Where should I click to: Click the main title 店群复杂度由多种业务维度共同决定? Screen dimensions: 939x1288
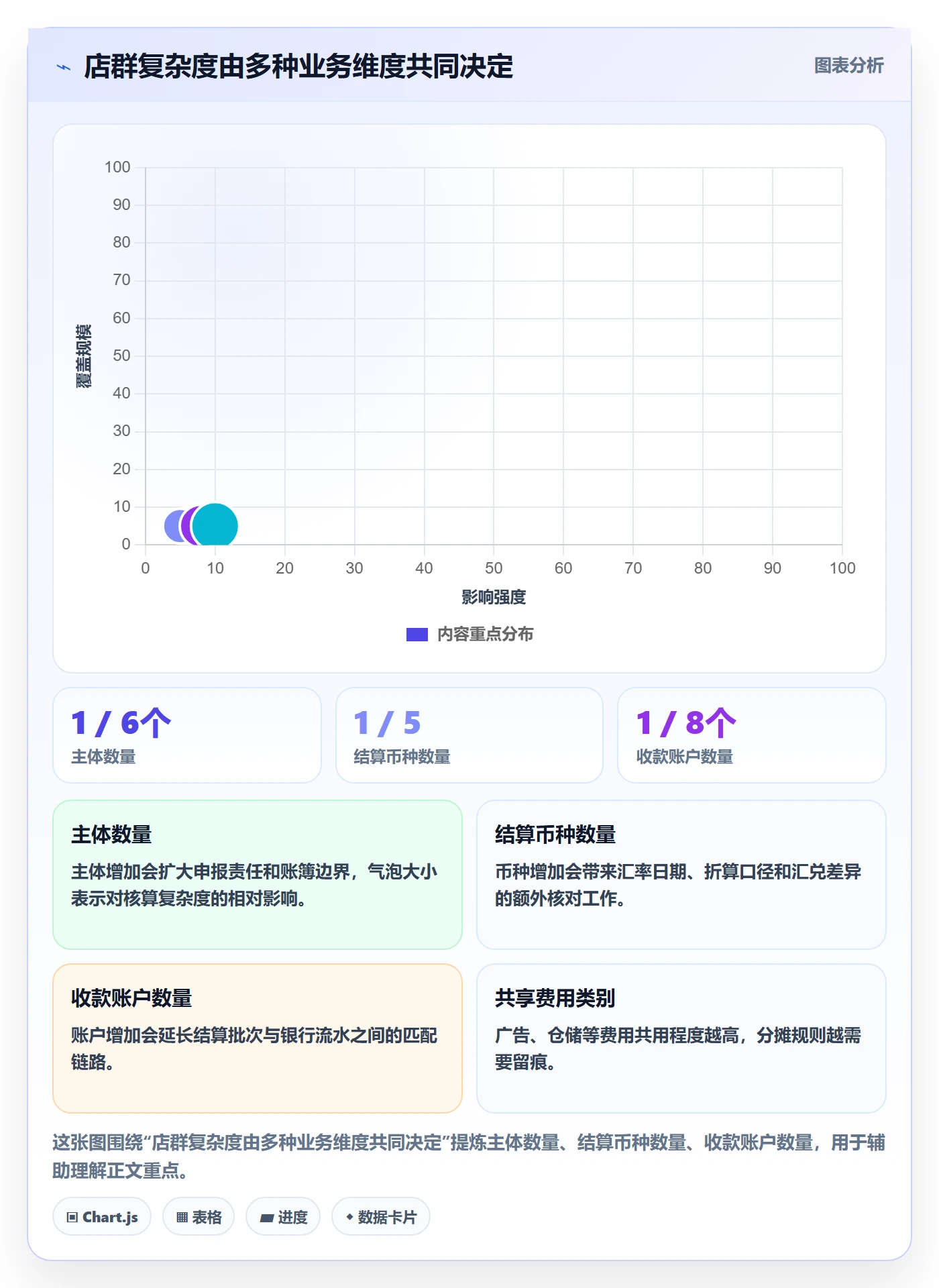point(298,67)
